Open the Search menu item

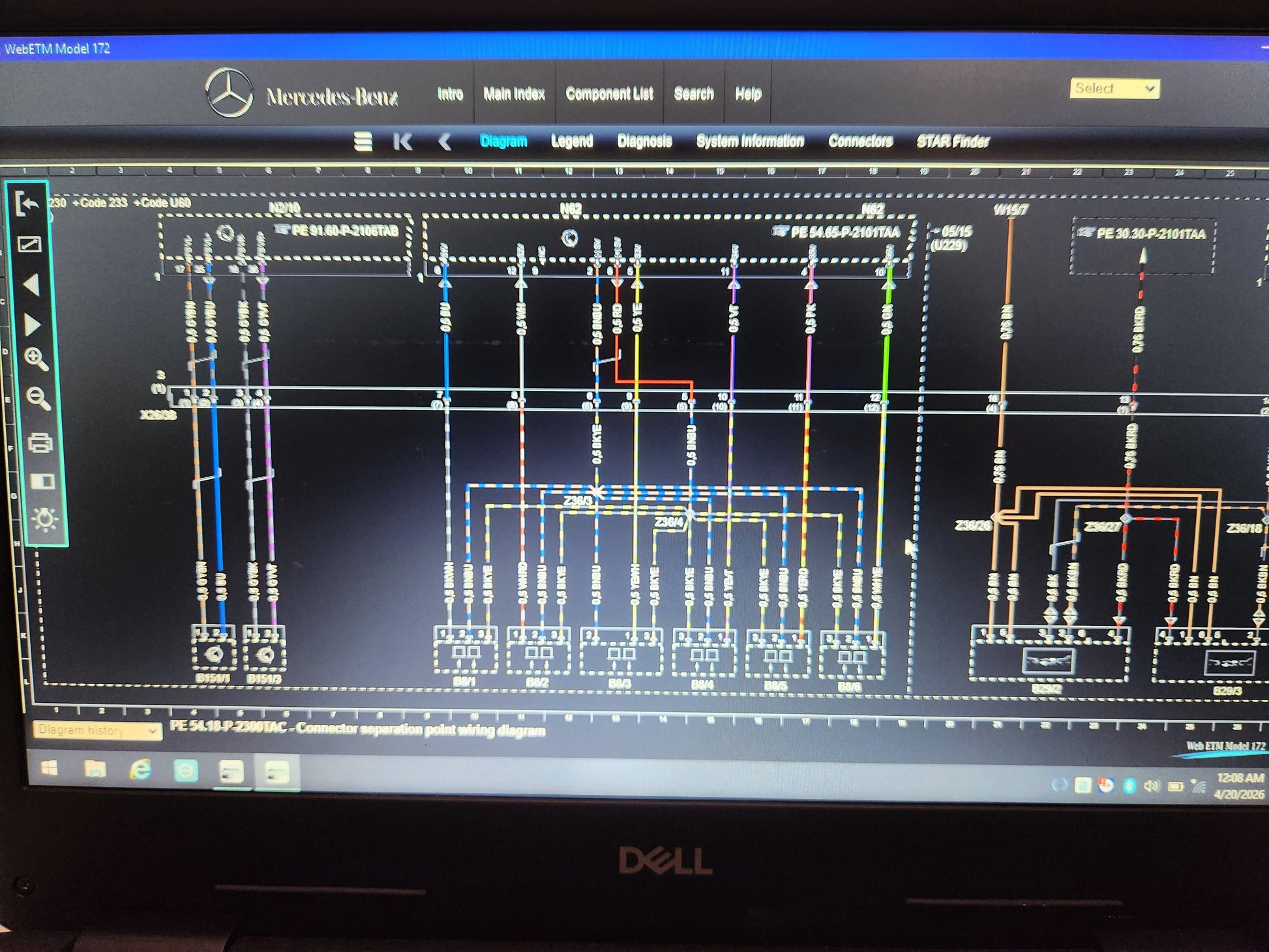click(694, 94)
